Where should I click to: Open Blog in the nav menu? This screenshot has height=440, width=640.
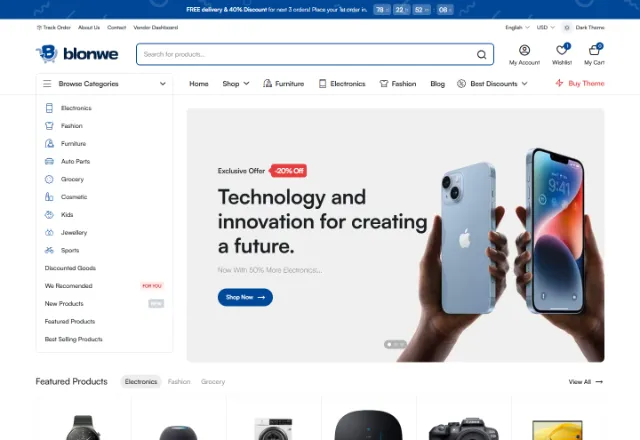pos(438,84)
